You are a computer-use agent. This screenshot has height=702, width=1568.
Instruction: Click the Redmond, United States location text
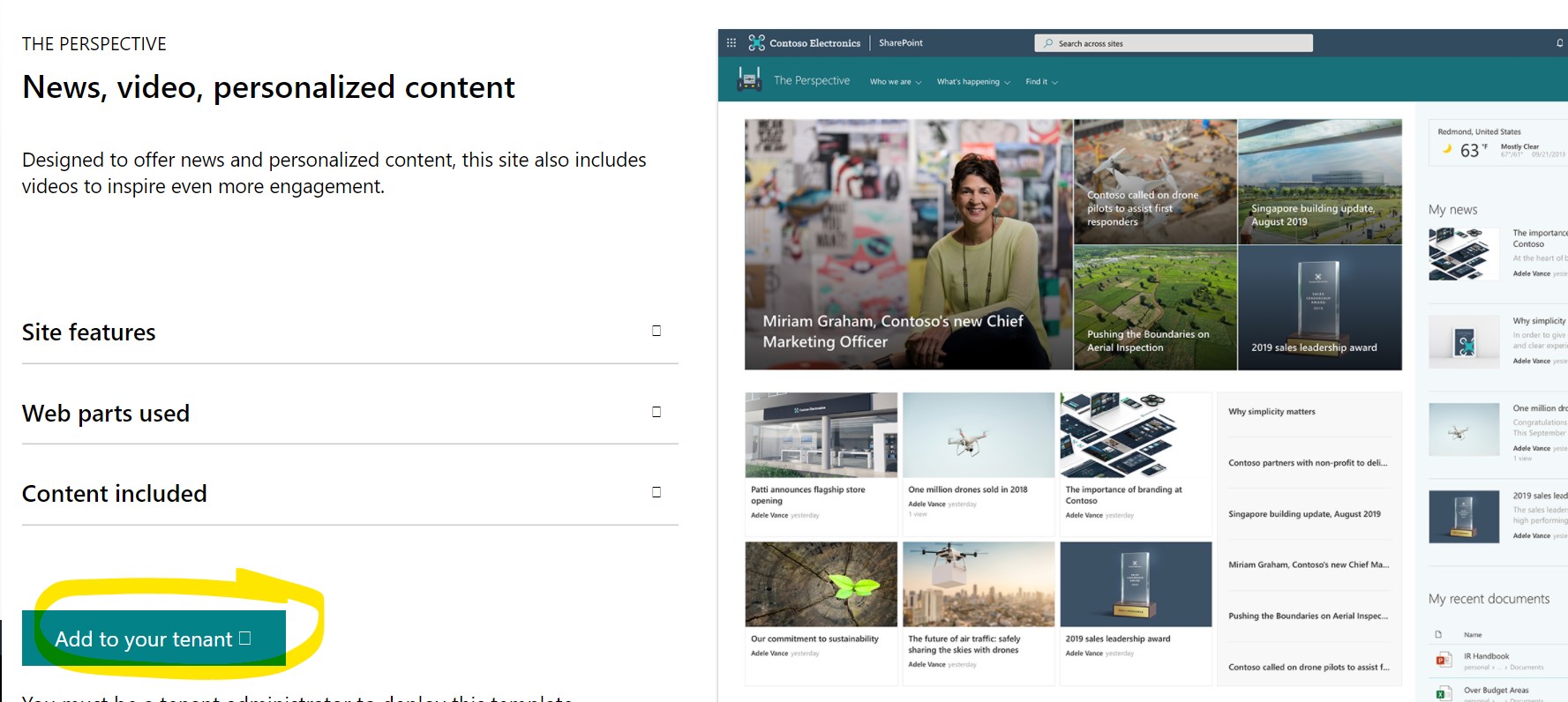coord(1479,132)
